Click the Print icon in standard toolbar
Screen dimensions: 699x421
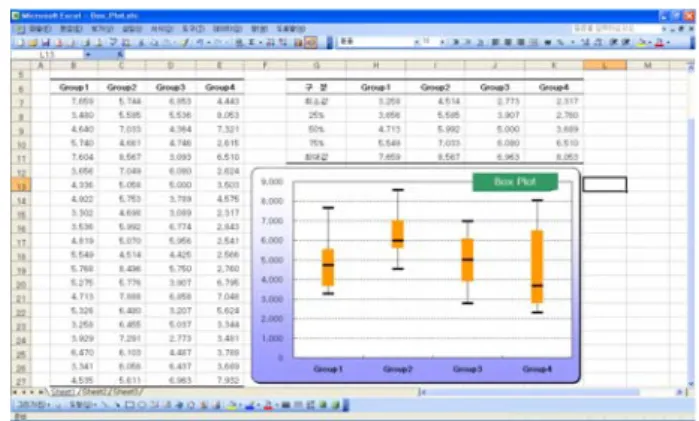[85, 42]
